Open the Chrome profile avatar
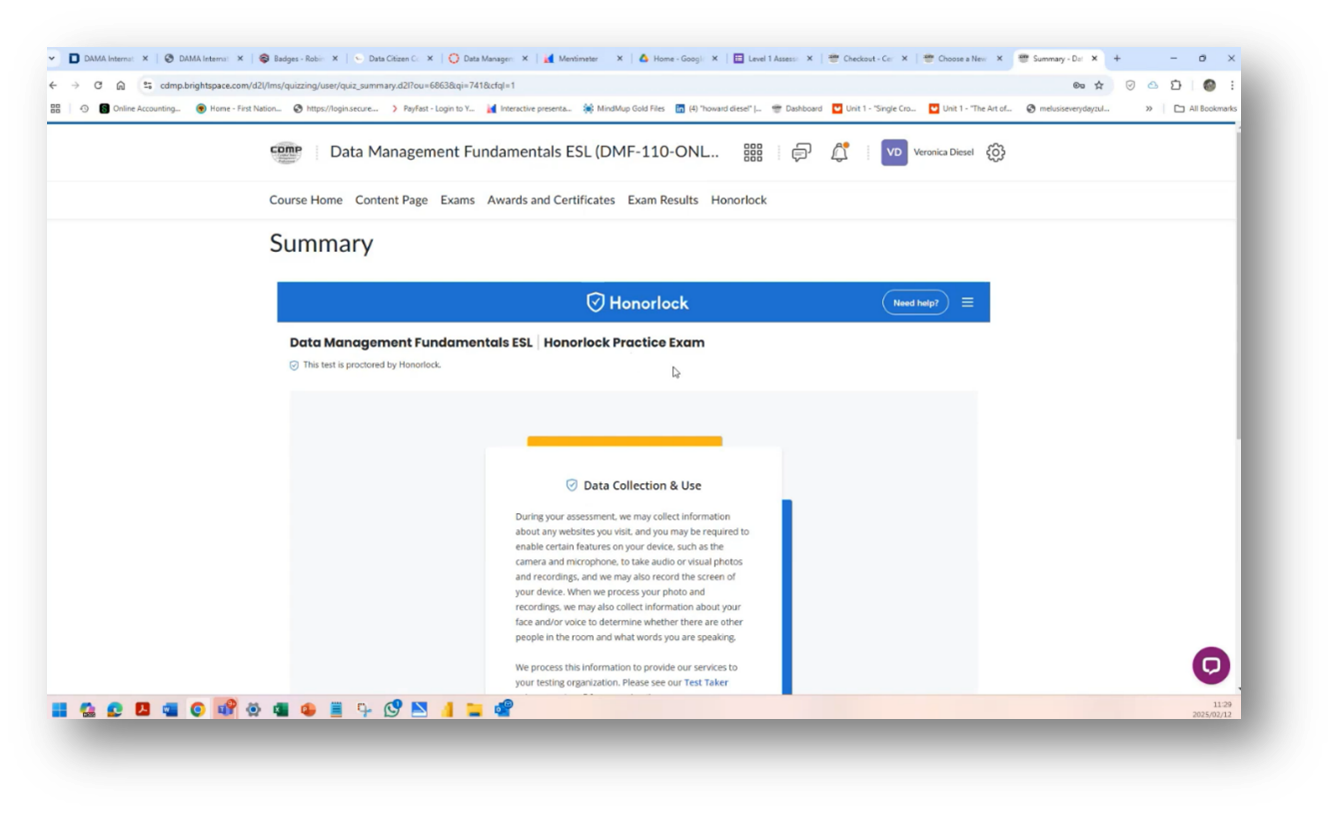This screenshot has width=1336, height=814. point(1209,86)
